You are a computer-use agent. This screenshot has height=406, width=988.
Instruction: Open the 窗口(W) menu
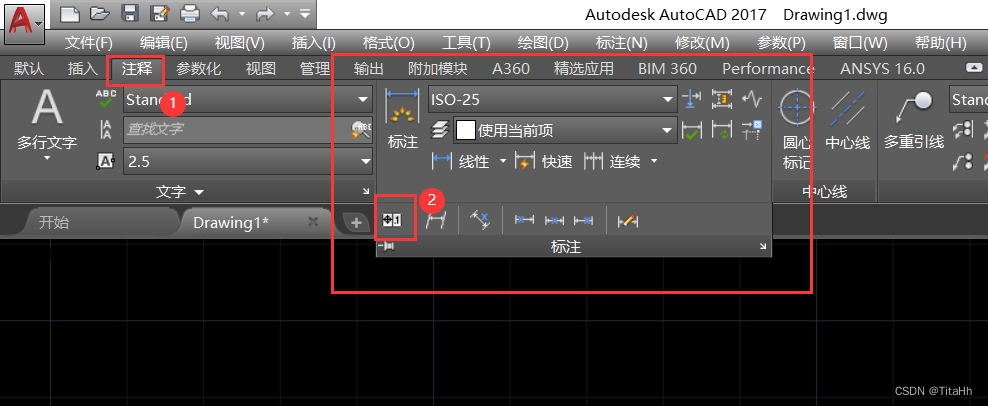point(859,44)
